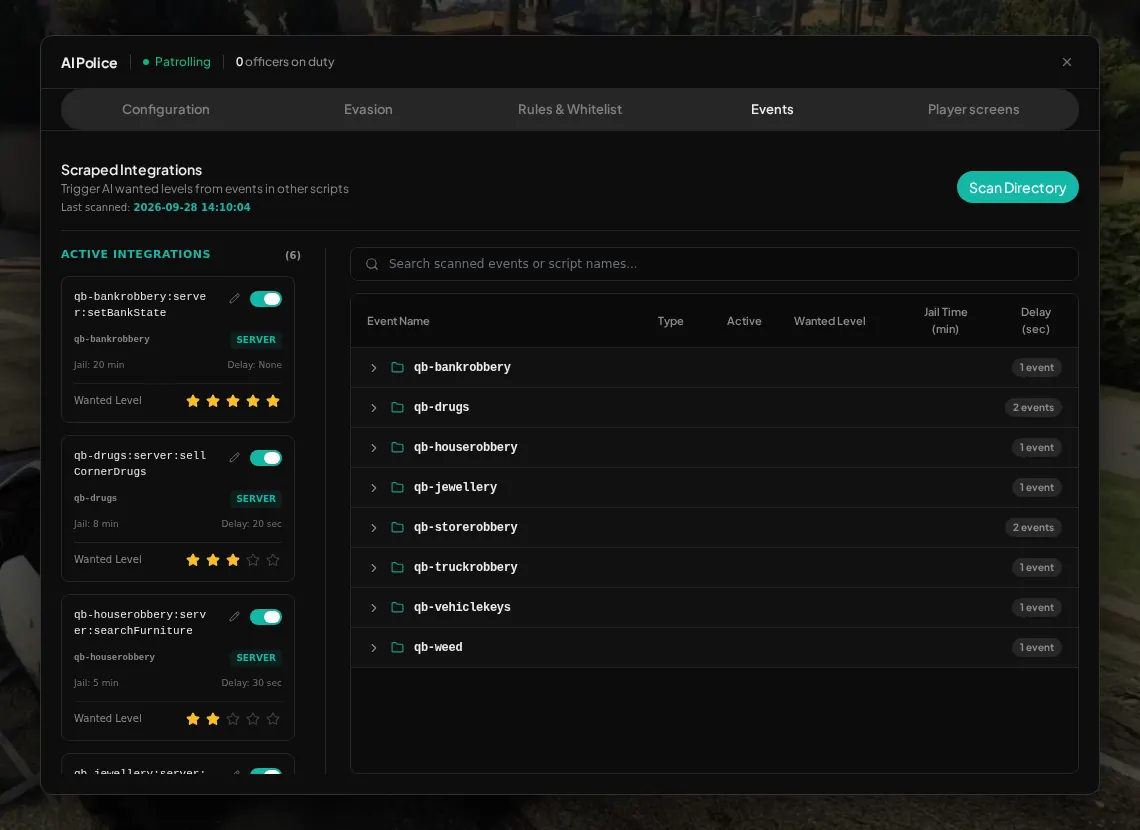Click the qb-weed folder icon

click(x=397, y=647)
